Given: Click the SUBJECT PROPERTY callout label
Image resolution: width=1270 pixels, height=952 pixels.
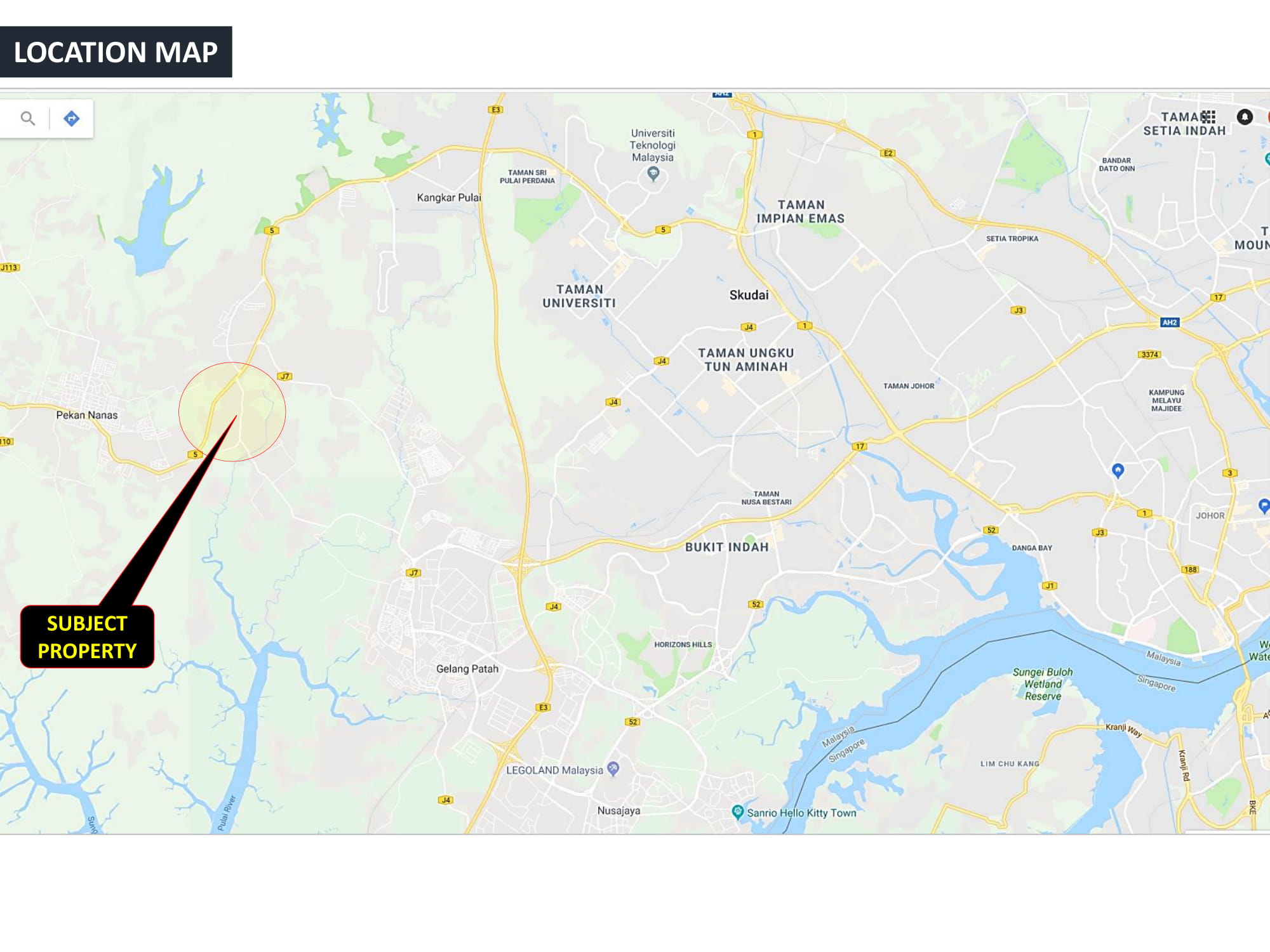Looking at the screenshot, I should pos(87,637).
